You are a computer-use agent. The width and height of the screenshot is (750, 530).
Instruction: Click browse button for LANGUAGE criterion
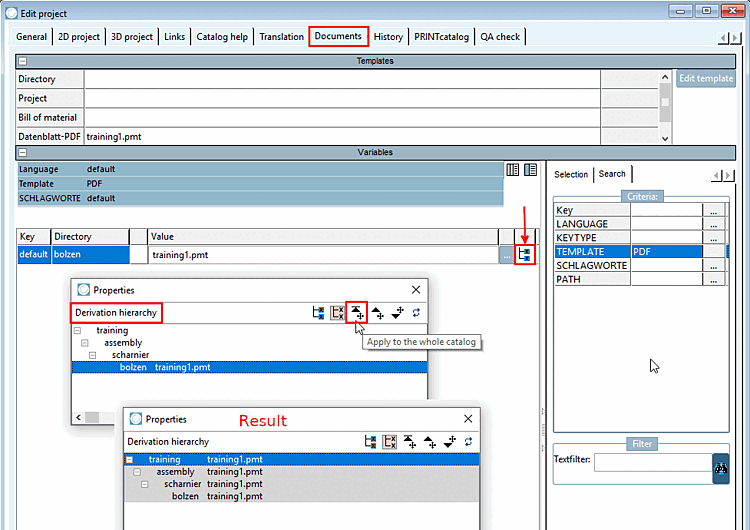[x=714, y=224]
